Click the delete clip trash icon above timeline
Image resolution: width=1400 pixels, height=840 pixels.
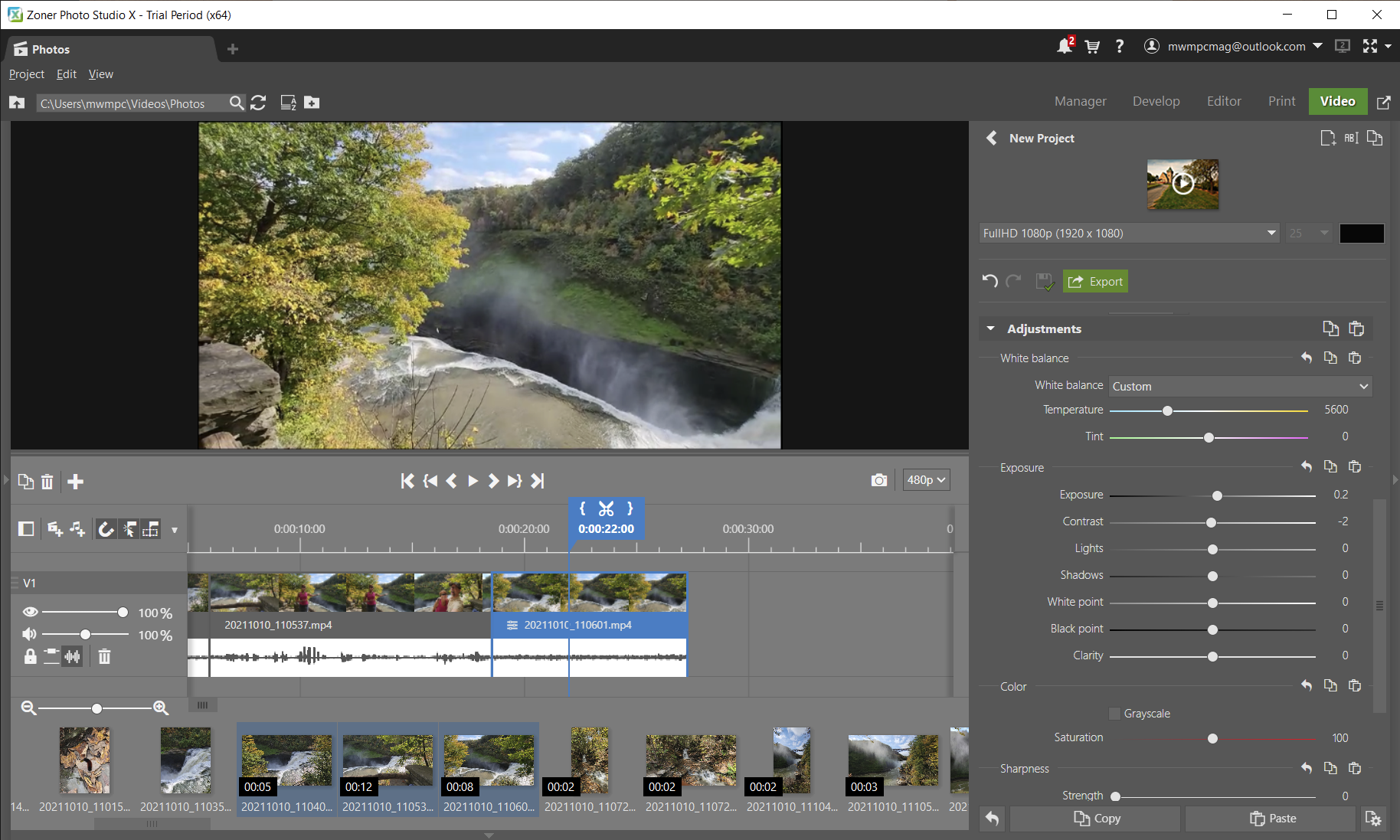47,482
